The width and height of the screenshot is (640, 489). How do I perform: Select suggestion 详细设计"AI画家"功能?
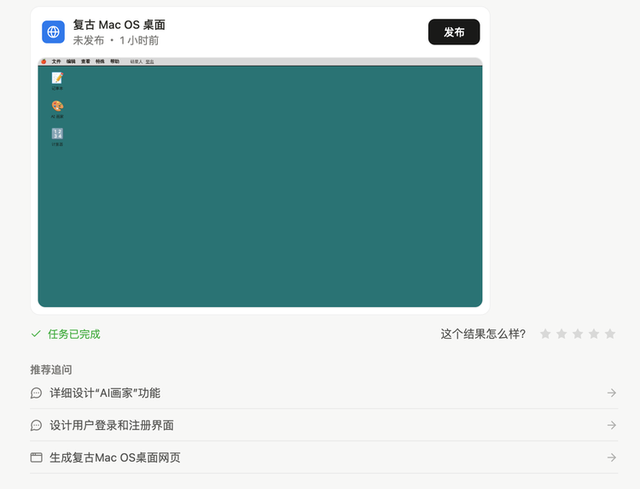point(324,393)
